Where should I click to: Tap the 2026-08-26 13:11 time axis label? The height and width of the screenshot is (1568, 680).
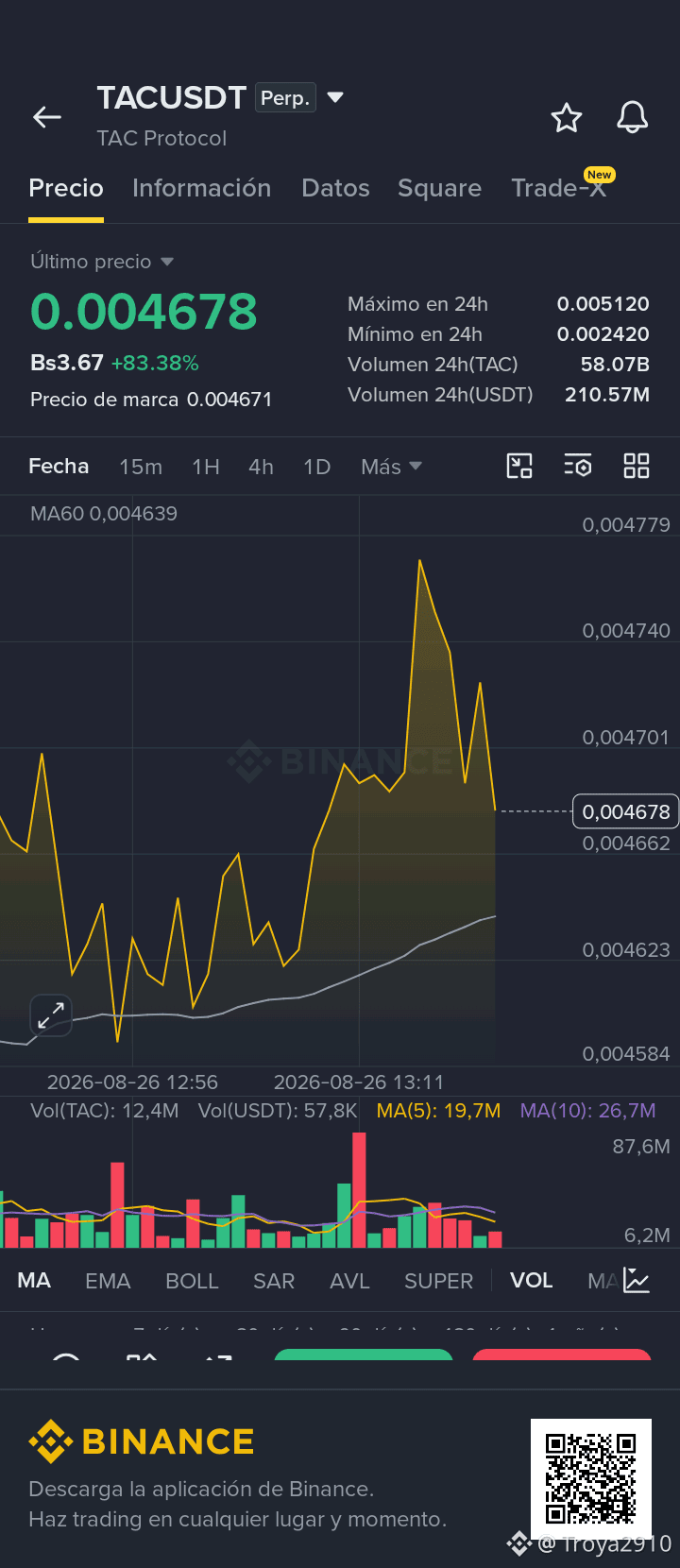(x=359, y=1082)
